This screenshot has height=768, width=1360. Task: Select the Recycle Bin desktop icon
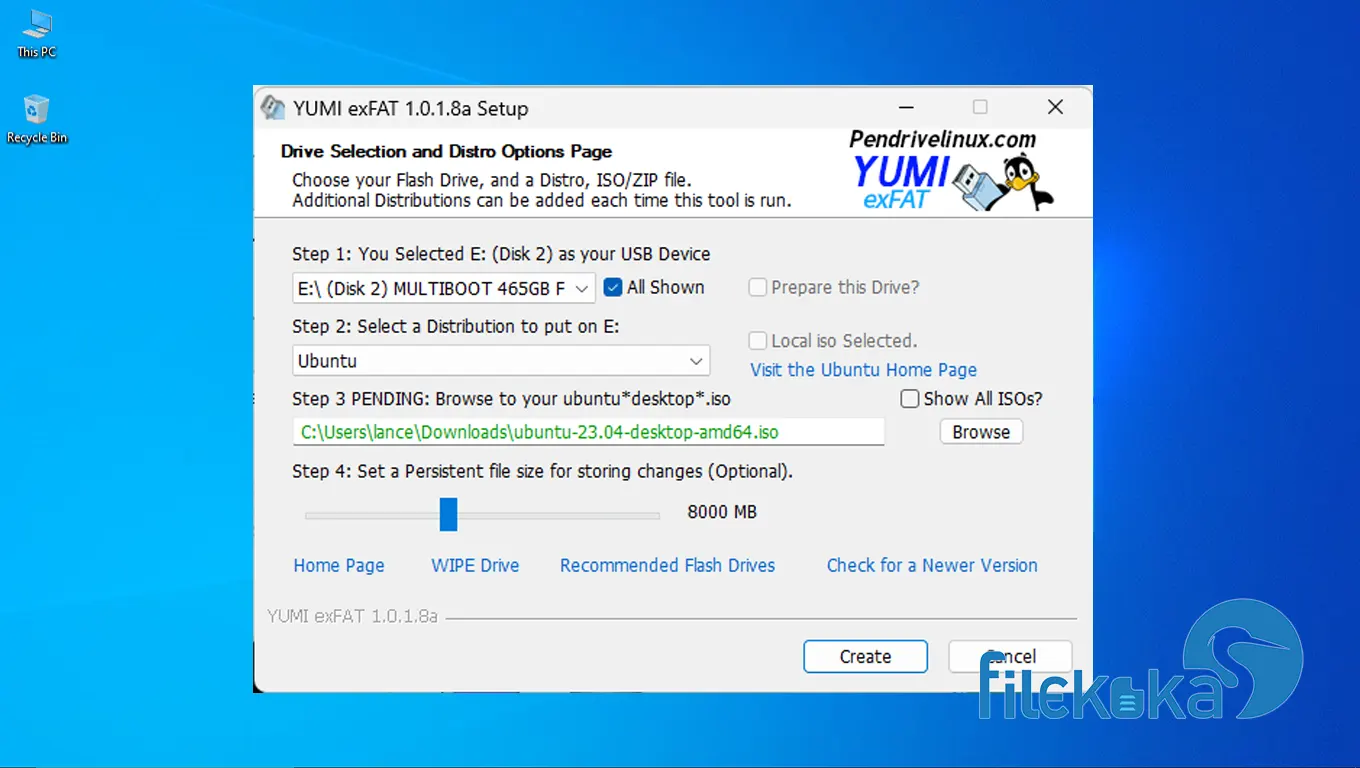37,120
